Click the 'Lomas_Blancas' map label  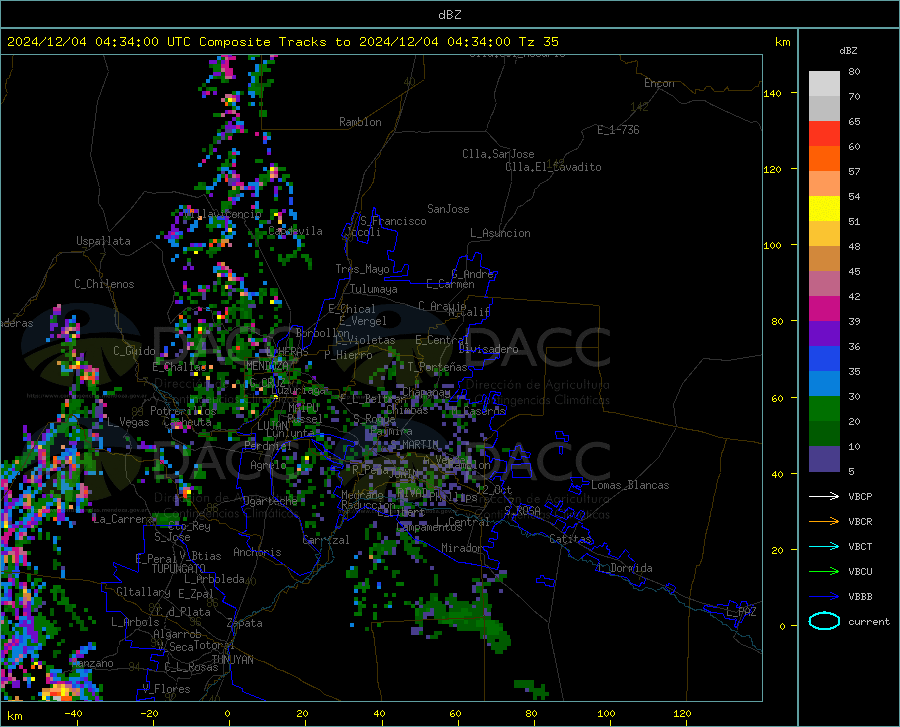630,485
